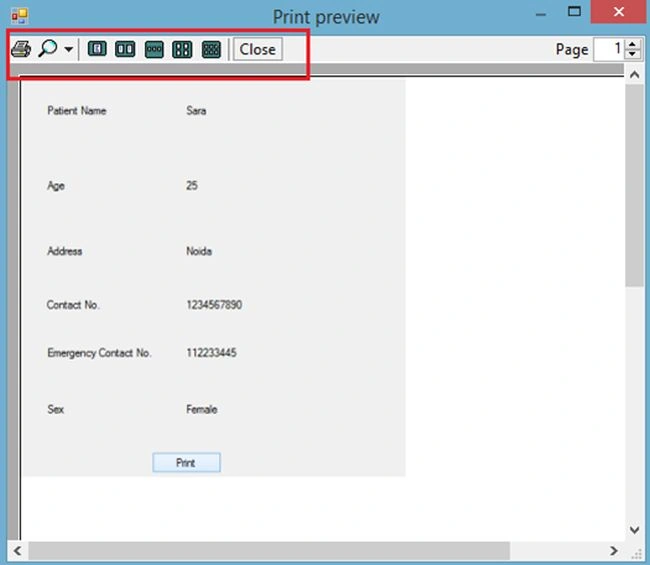The image size is (650, 565).
Task: Click the Emergency Contact No. label
Action: click(x=99, y=353)
